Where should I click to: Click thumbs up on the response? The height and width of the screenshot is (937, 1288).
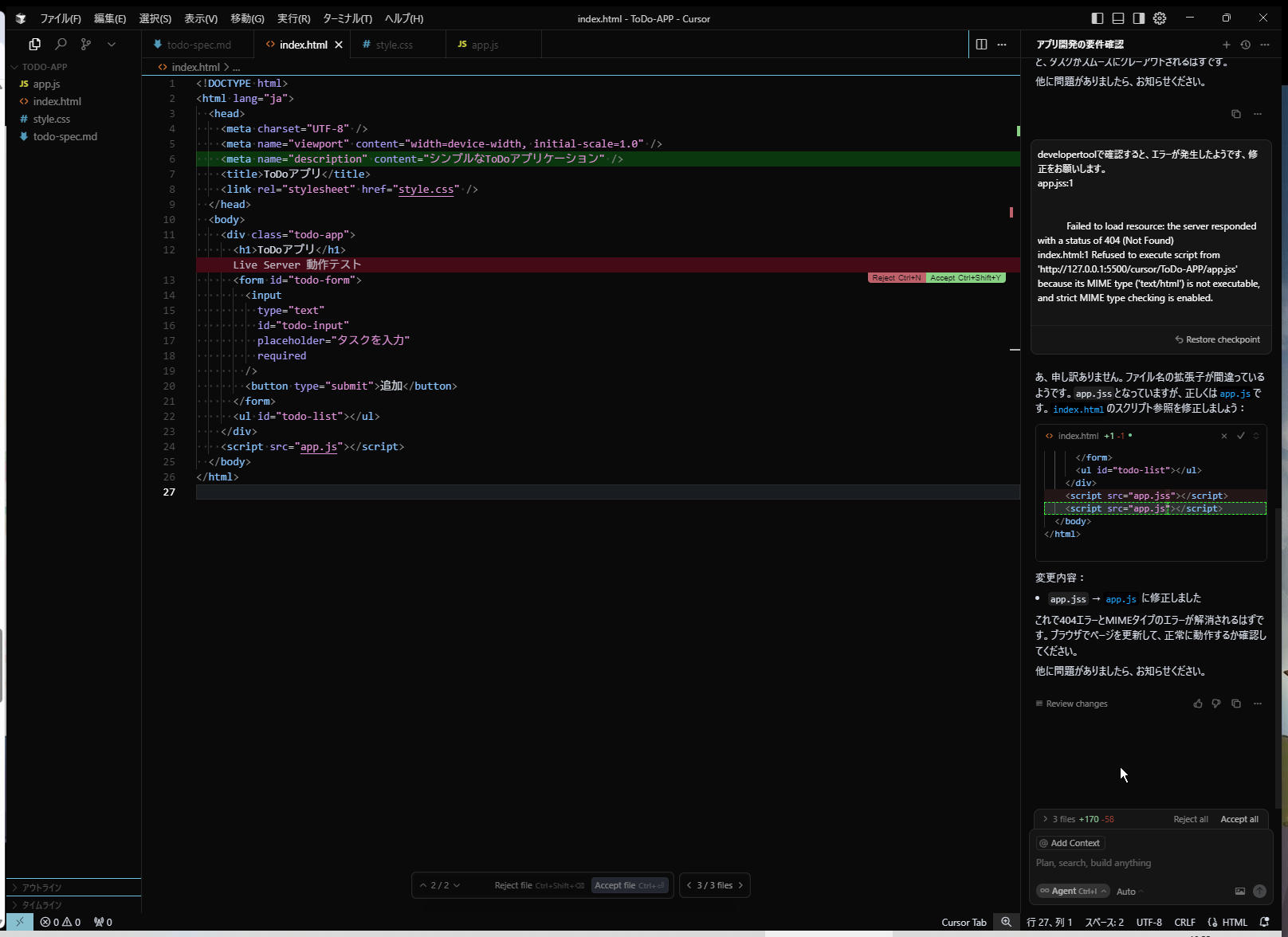point(1197,704)
